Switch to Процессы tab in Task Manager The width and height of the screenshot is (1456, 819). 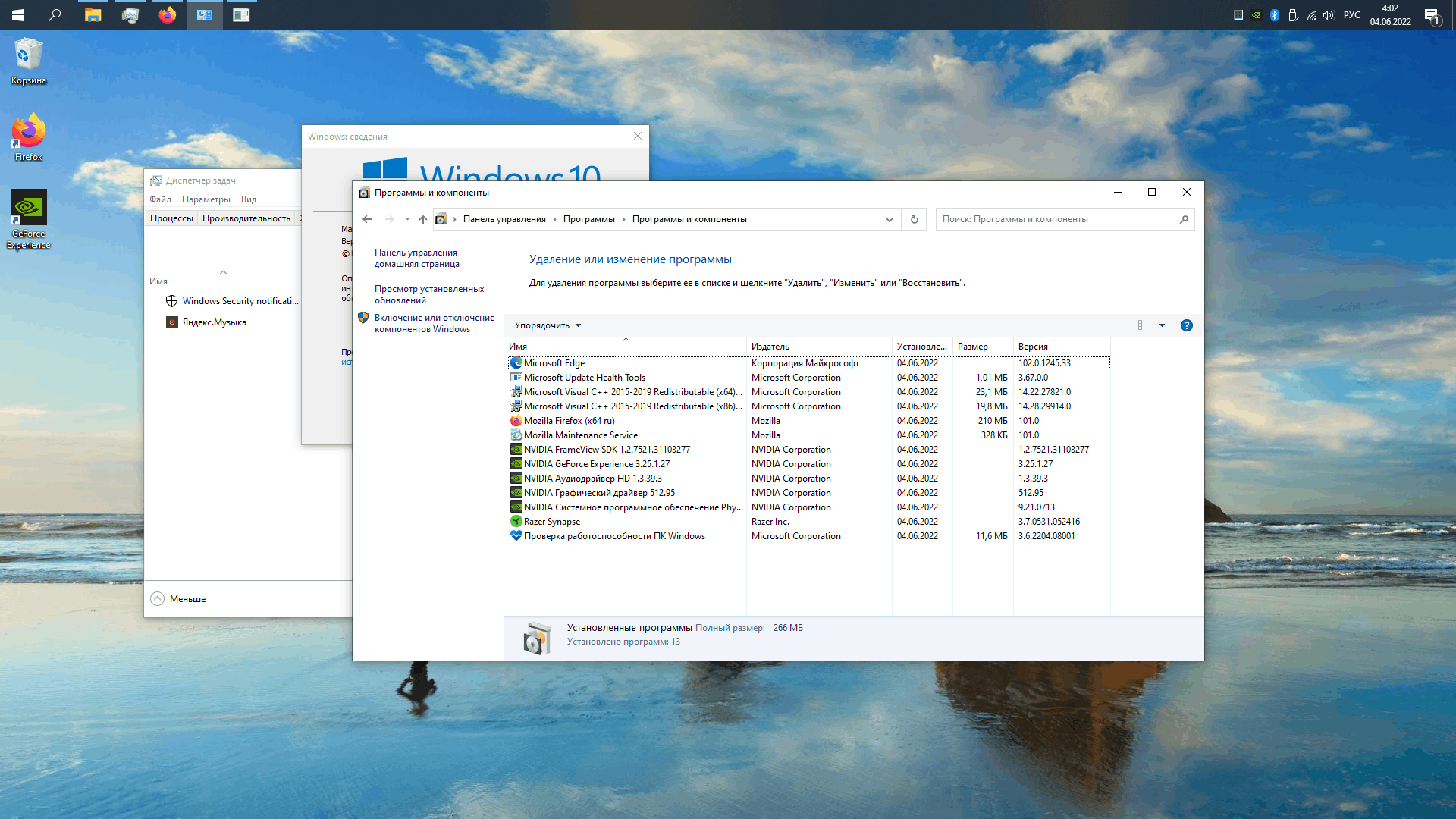(171, 218)
